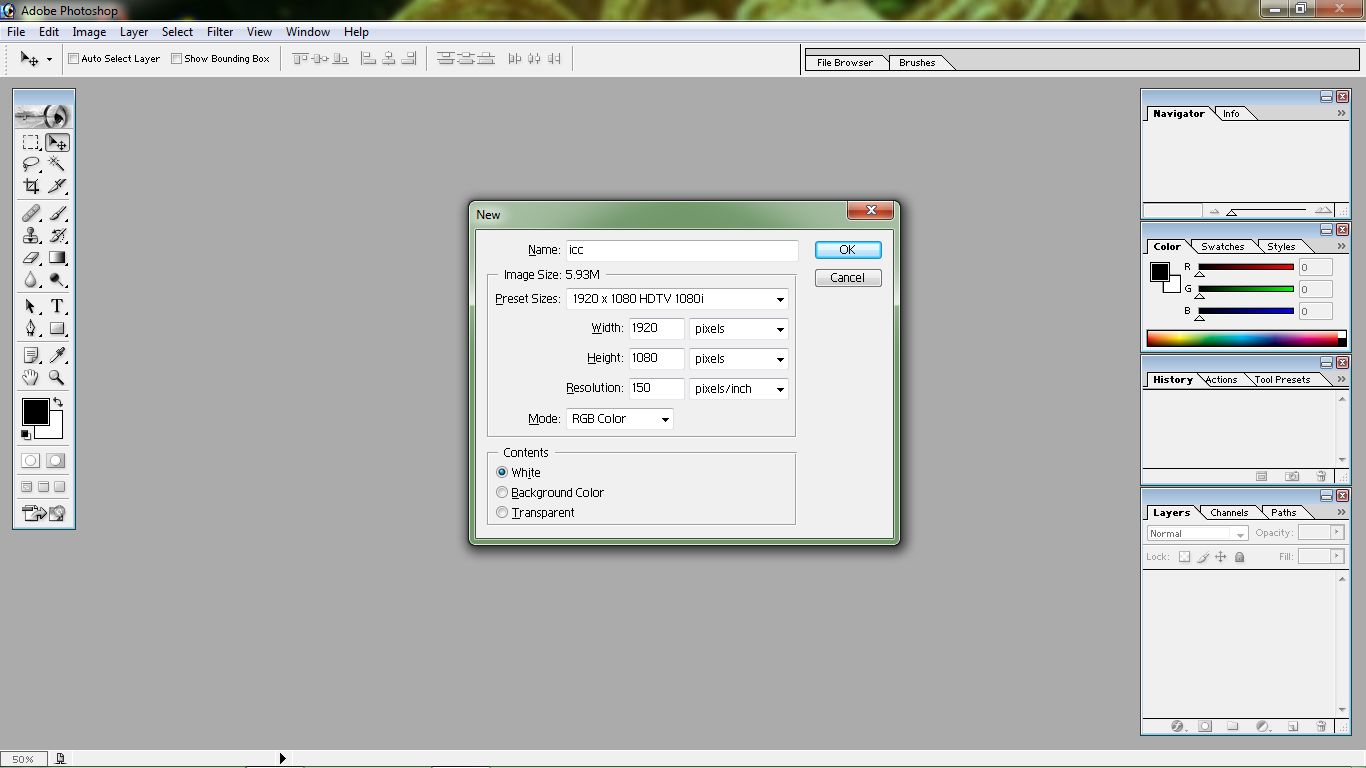1366x768 pixels.
Task: Open the foreground color swatch
Action: [35, 412]
